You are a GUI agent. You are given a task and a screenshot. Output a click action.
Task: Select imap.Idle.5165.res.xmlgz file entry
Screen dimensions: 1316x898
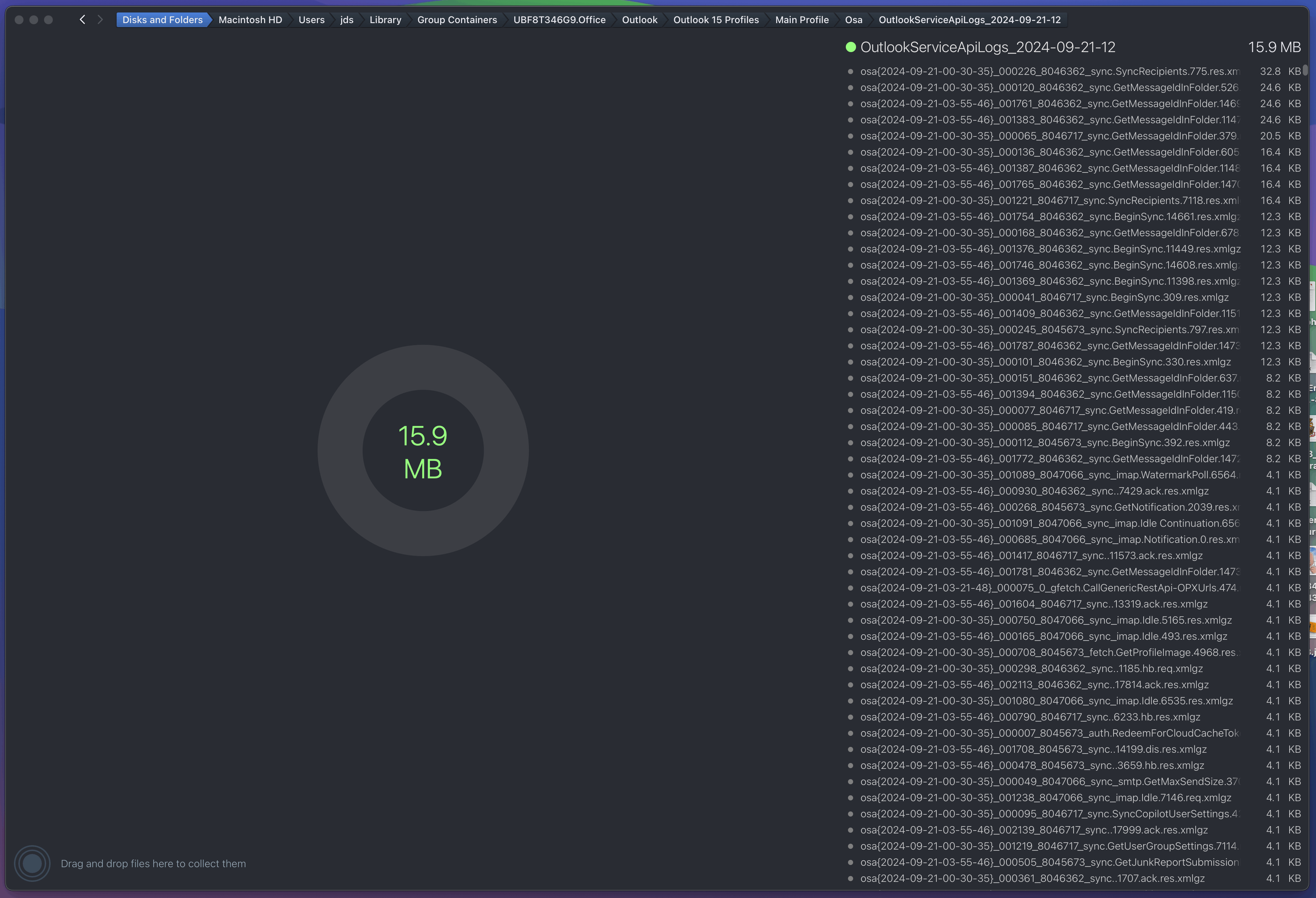pyautogui.click(x=1045, y=620)
